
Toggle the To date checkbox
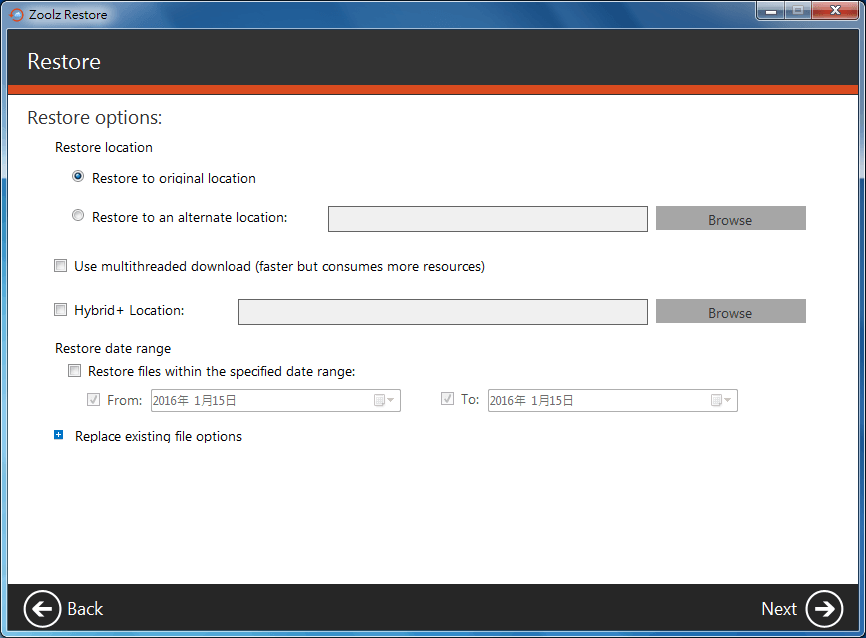click(x=447, y=399)
